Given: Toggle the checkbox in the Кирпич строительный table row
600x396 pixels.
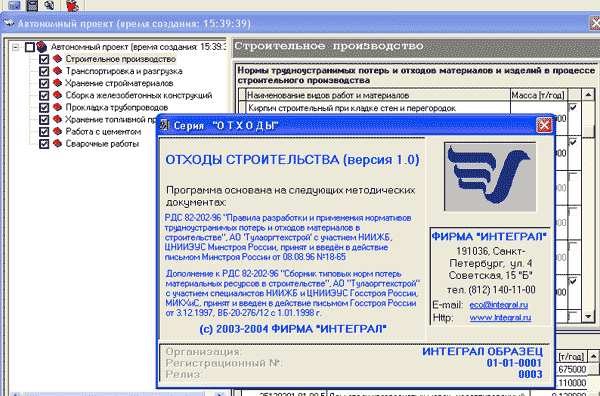Looking at the screenshot, I should tap(573, 108).
